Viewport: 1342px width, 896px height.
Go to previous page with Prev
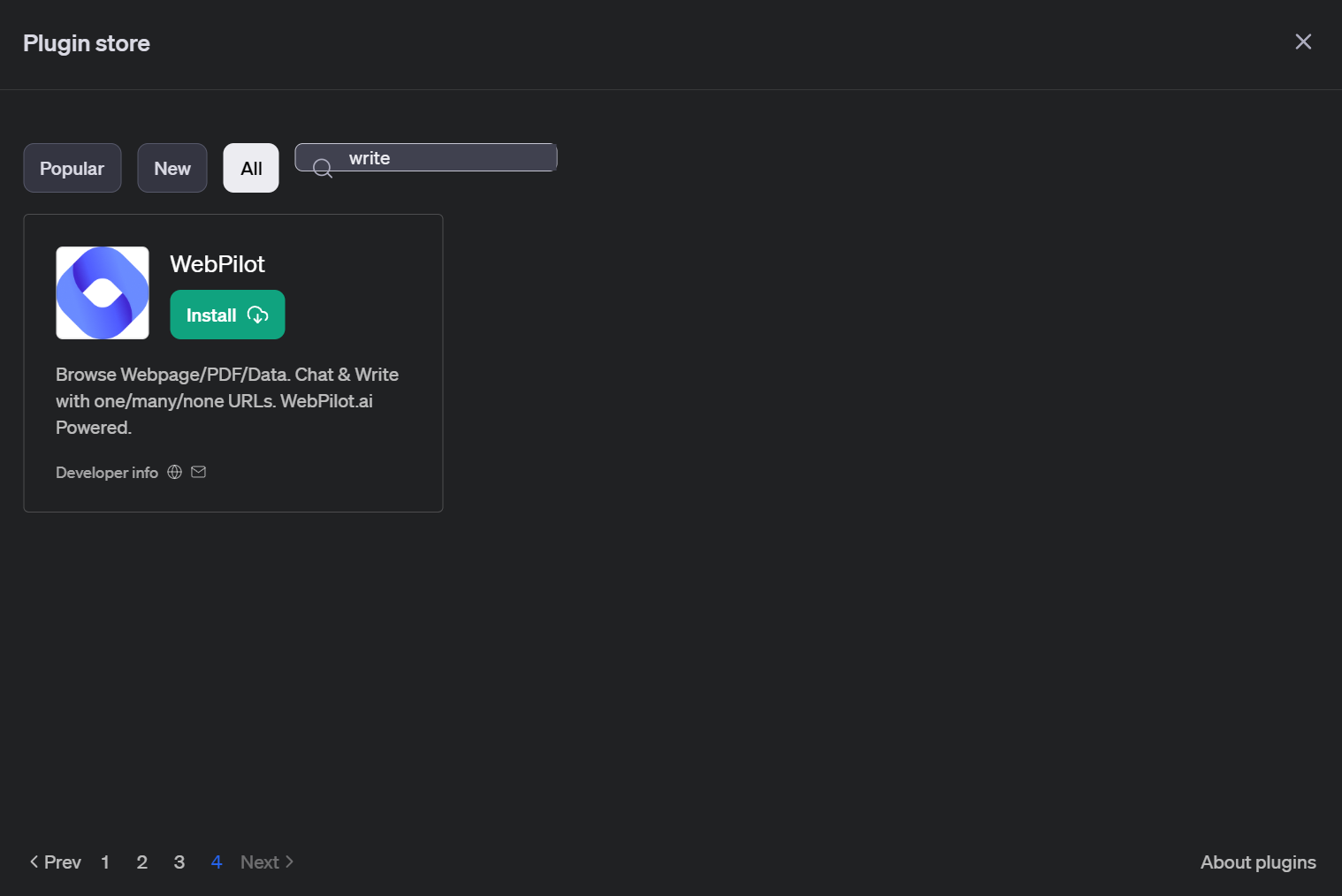click(56, 862)
